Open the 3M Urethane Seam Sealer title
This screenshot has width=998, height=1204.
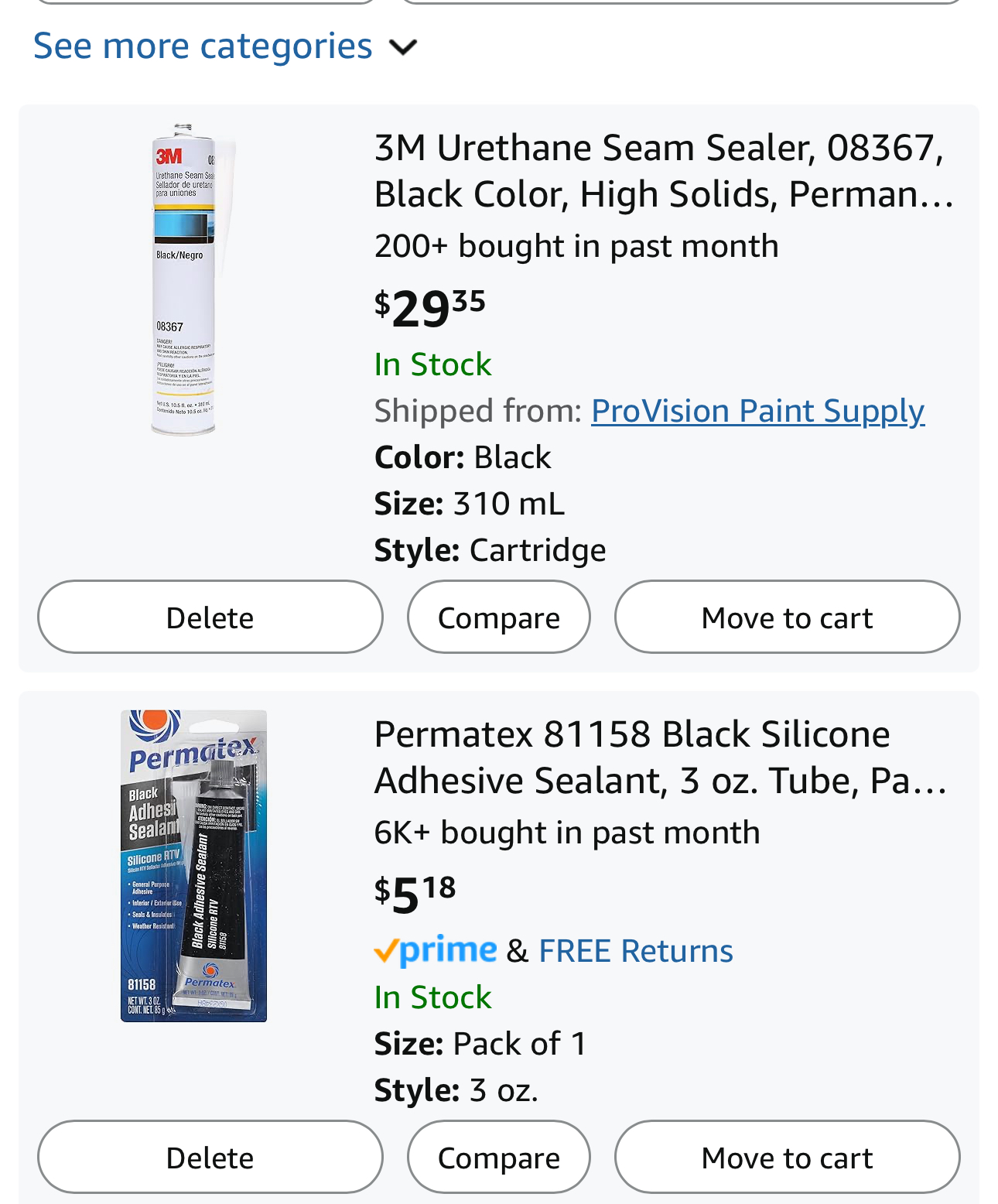click(x=664, y=171)
